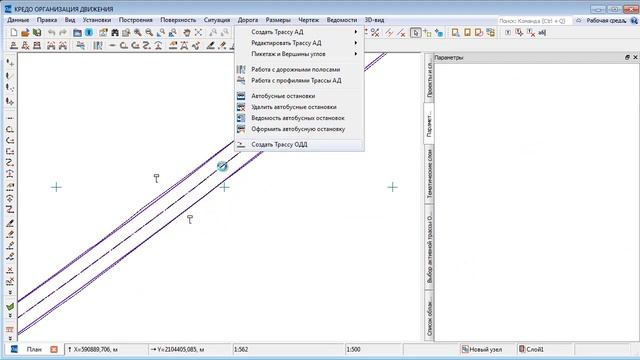Click the blue info icon
Viewport: 640px width, 360px height.
pos(89,33)
